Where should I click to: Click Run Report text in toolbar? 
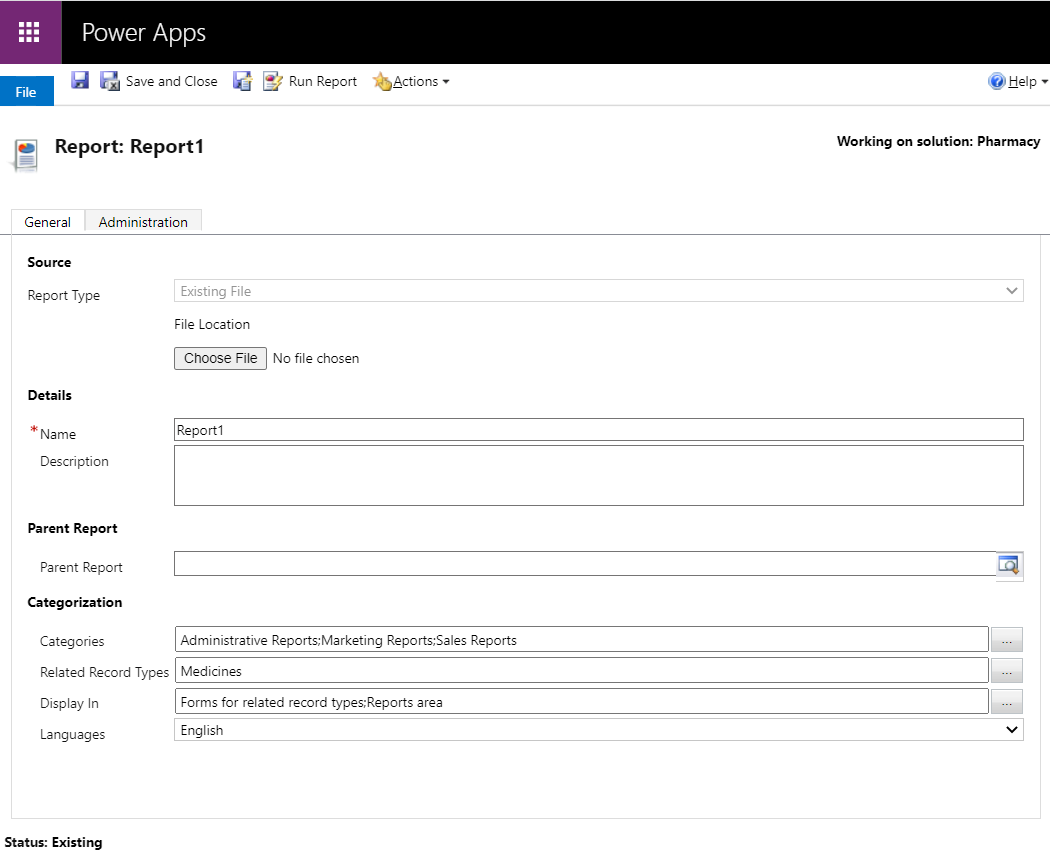(x=323, y=81)
